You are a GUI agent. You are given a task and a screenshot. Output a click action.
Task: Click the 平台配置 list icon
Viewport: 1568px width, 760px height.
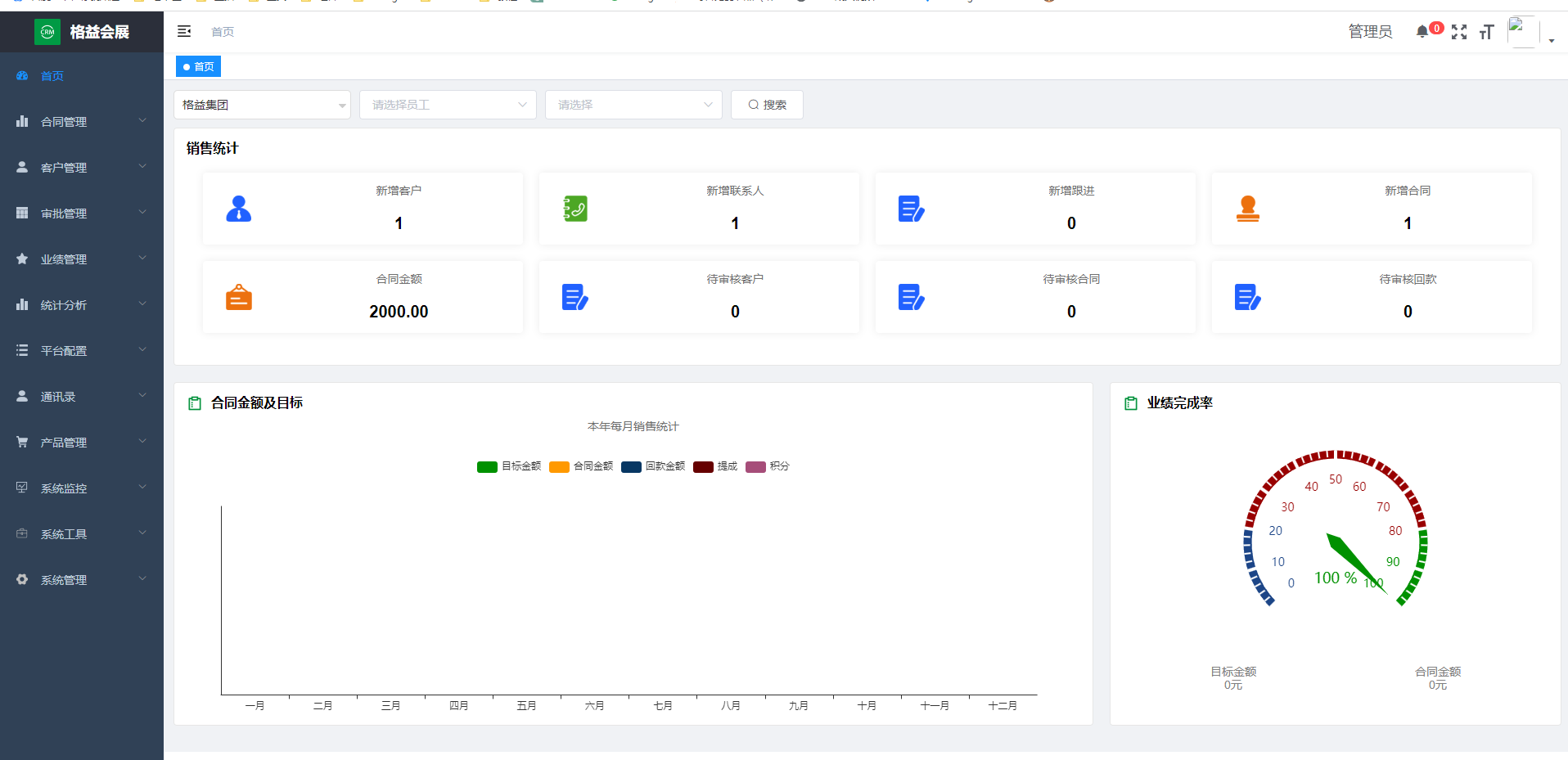click(x=22, y=350)
